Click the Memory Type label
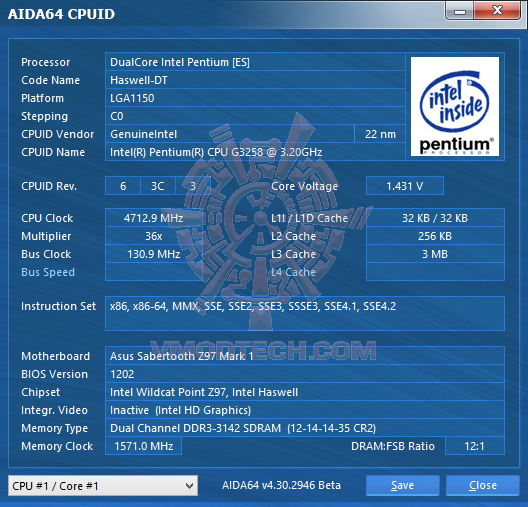This screenshot has width=528, height=507. point(55,428)
